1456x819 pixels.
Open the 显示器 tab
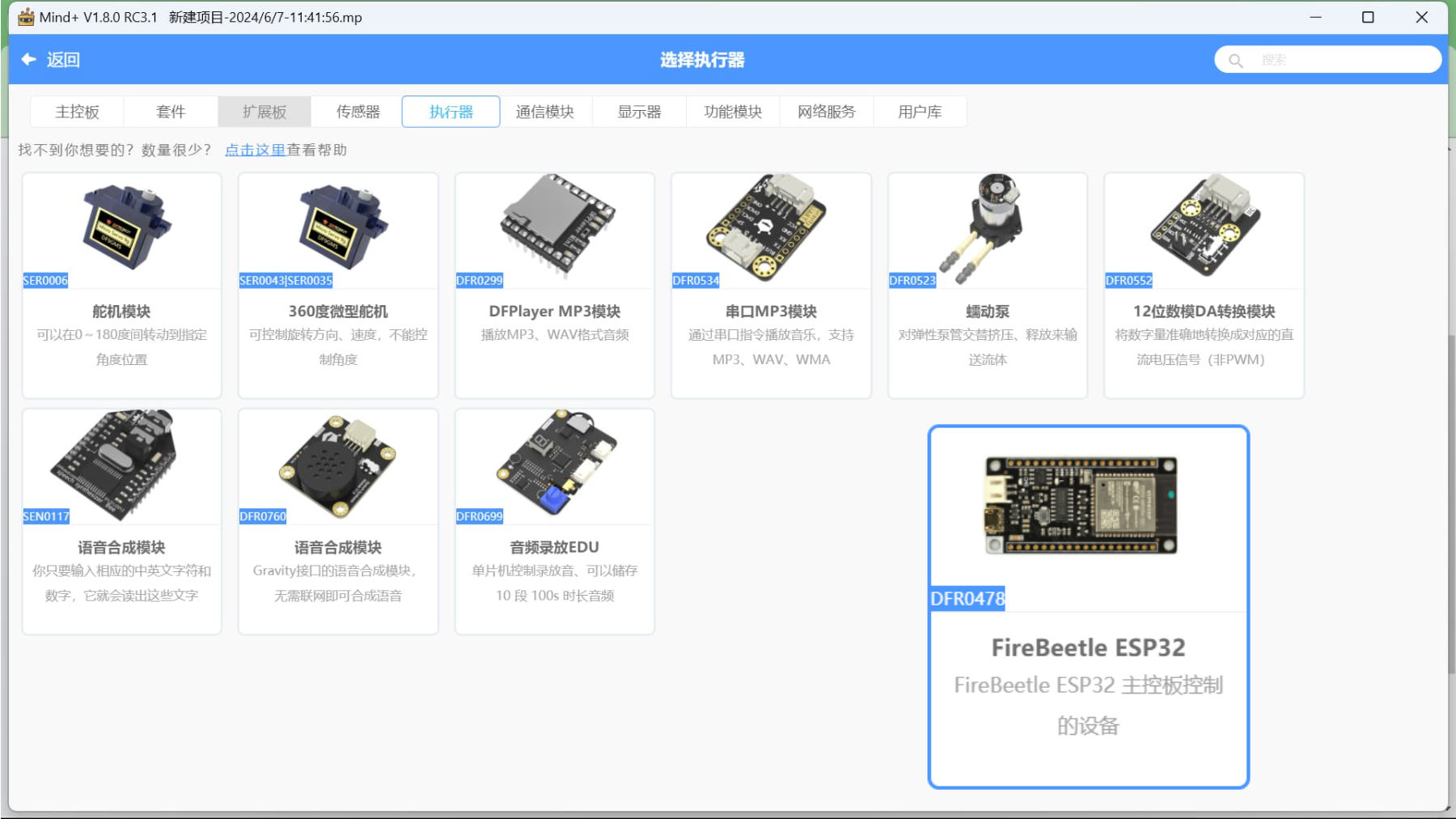(639, 112)
